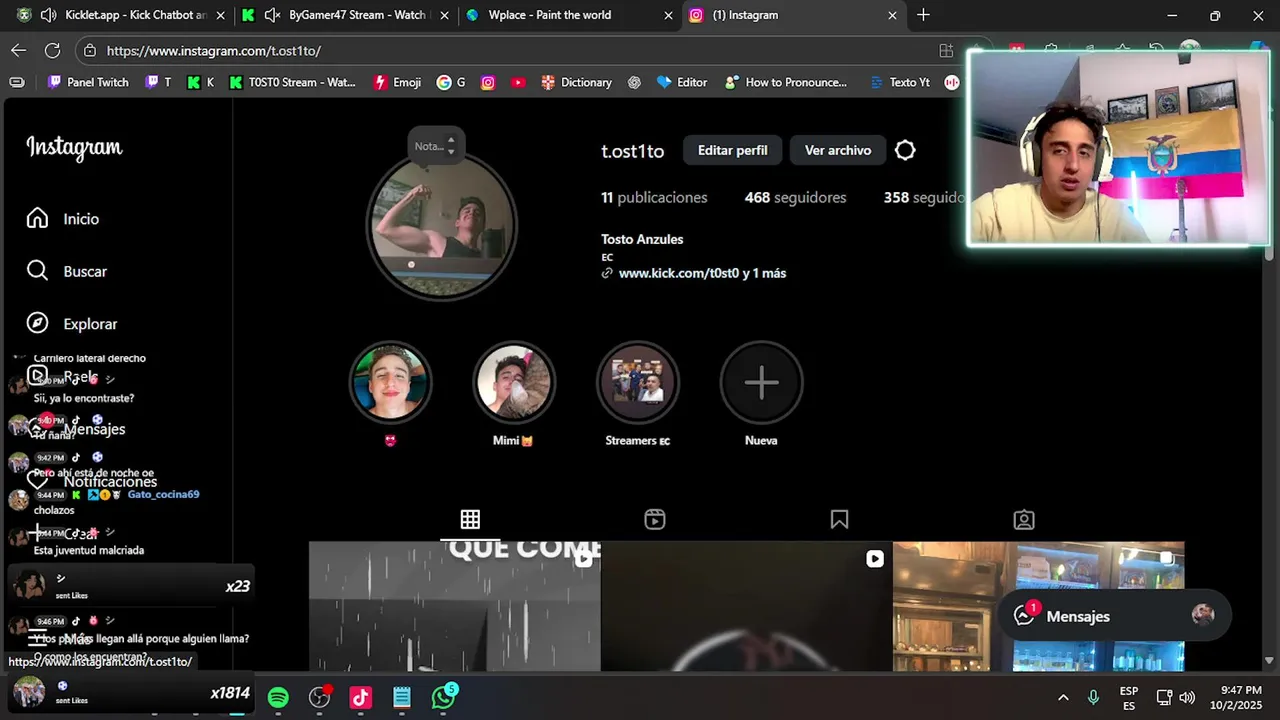Open OBS Studio from taskbar
Viewport: 1280px width, 720px height.
320,698
